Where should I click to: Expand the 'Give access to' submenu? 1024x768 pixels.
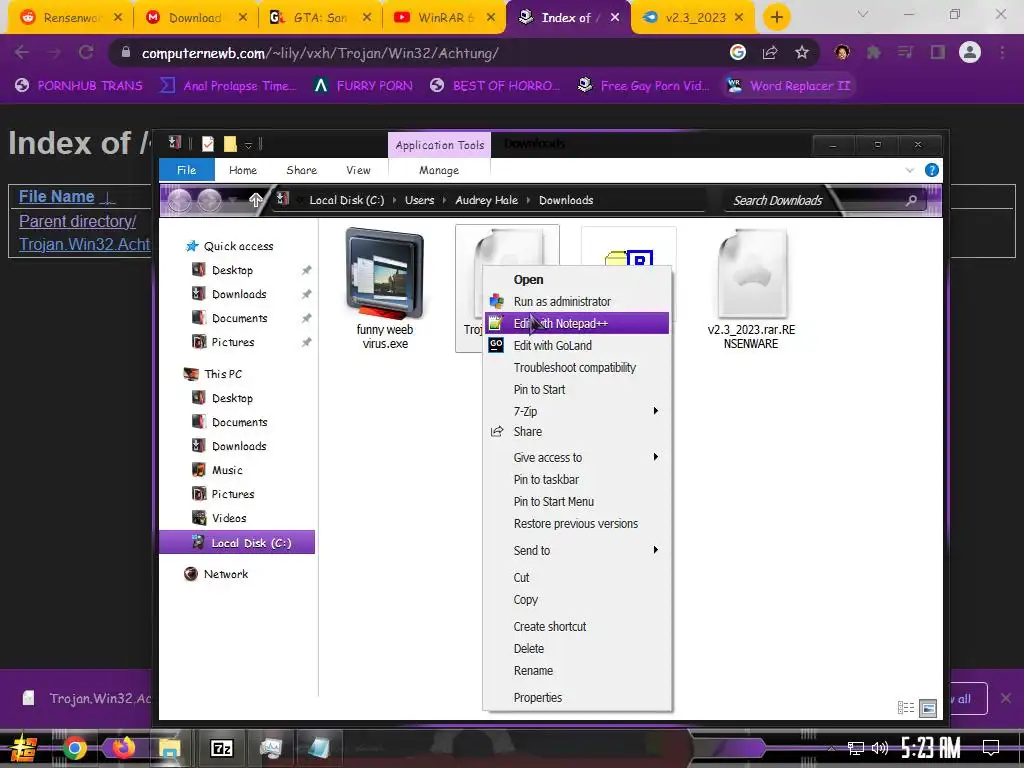[x=577, y=457]
